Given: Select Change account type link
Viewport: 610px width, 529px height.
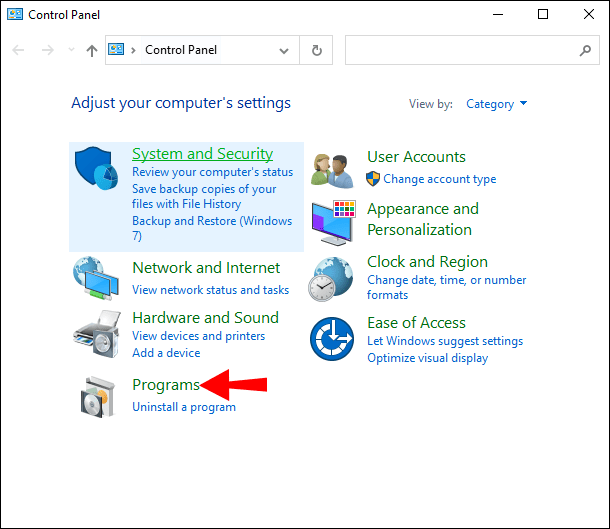Looking at the screenshot, I should pos(439,179).
